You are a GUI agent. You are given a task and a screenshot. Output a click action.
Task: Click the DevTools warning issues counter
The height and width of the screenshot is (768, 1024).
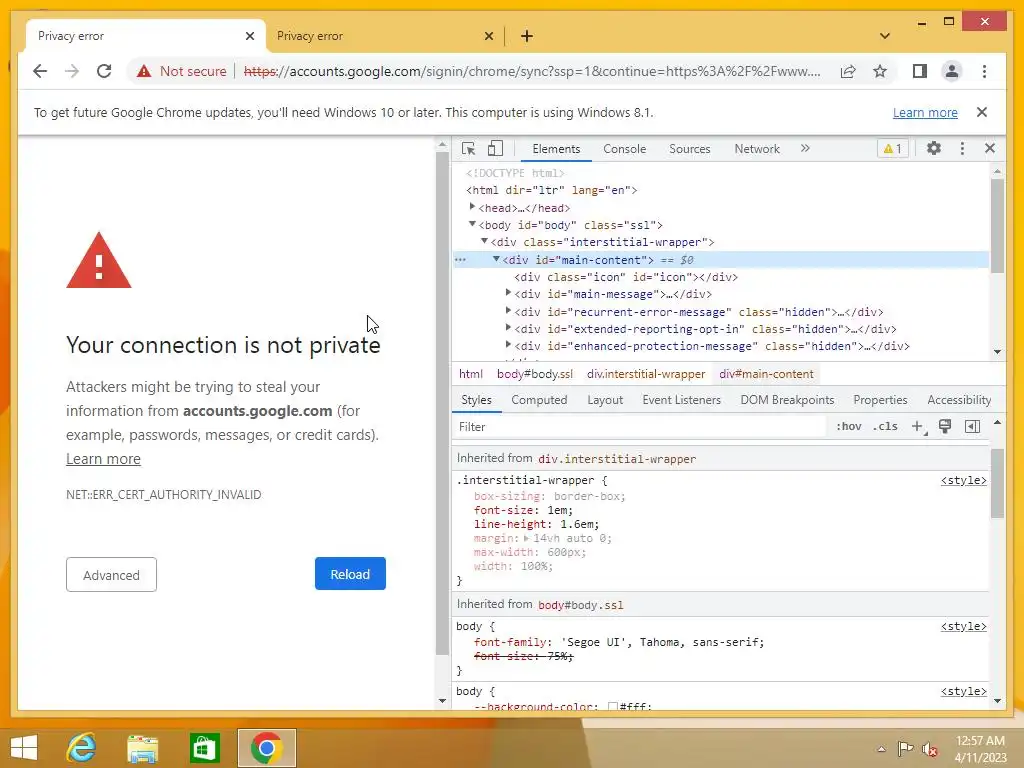pos(892,149)
